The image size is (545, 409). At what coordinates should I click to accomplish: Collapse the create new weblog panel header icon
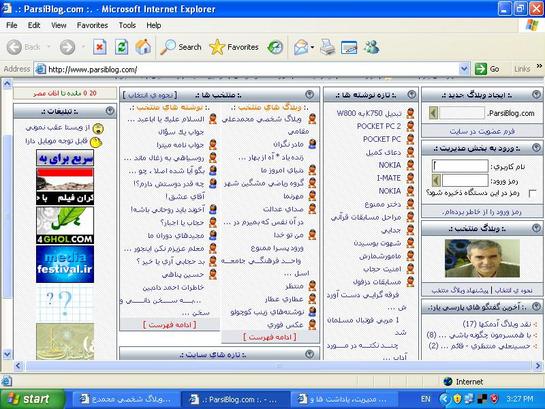(536, 94)
